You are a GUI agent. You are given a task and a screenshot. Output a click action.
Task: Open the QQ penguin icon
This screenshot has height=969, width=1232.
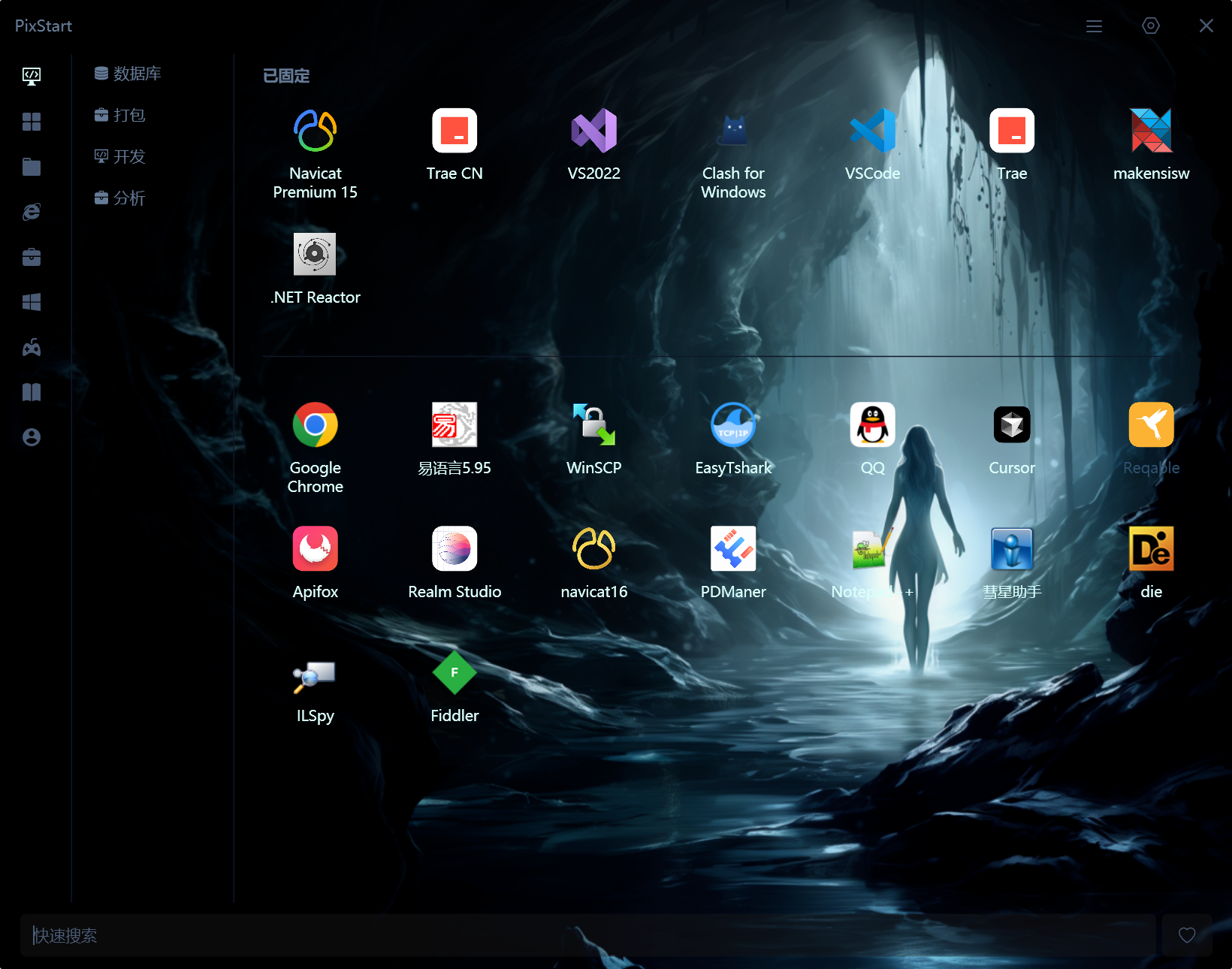point(872,425)
